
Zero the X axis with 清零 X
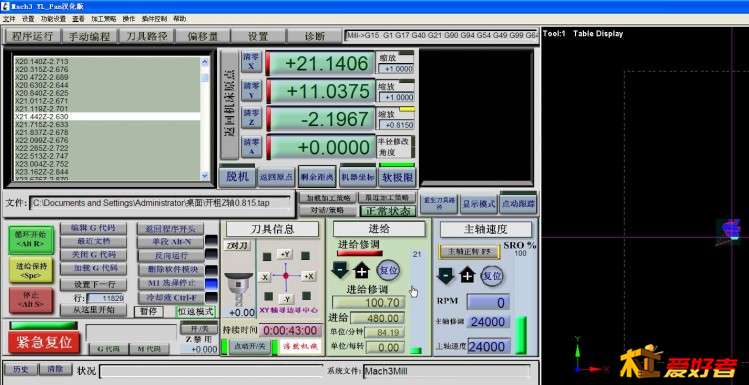pyautogui.click(x=251, y=62)
